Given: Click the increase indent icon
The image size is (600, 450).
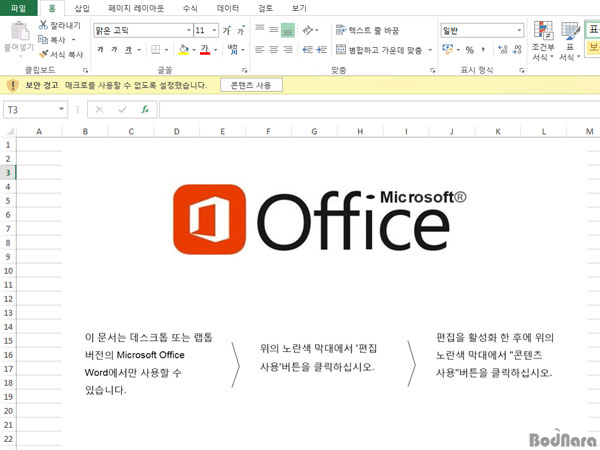Looking at the screenshot, I should [321, 50].
